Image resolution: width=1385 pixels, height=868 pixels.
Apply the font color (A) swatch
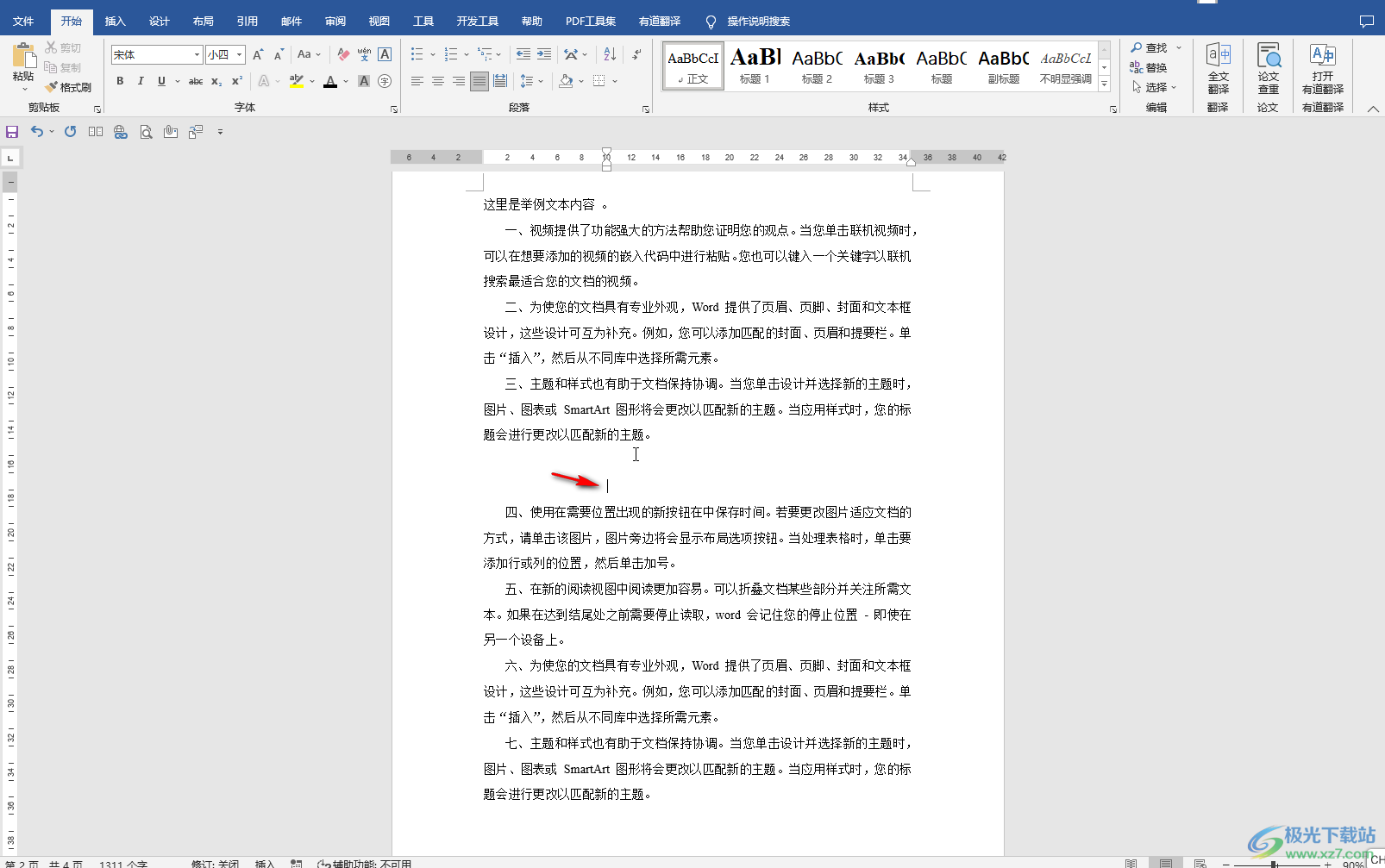click(330, 81)
